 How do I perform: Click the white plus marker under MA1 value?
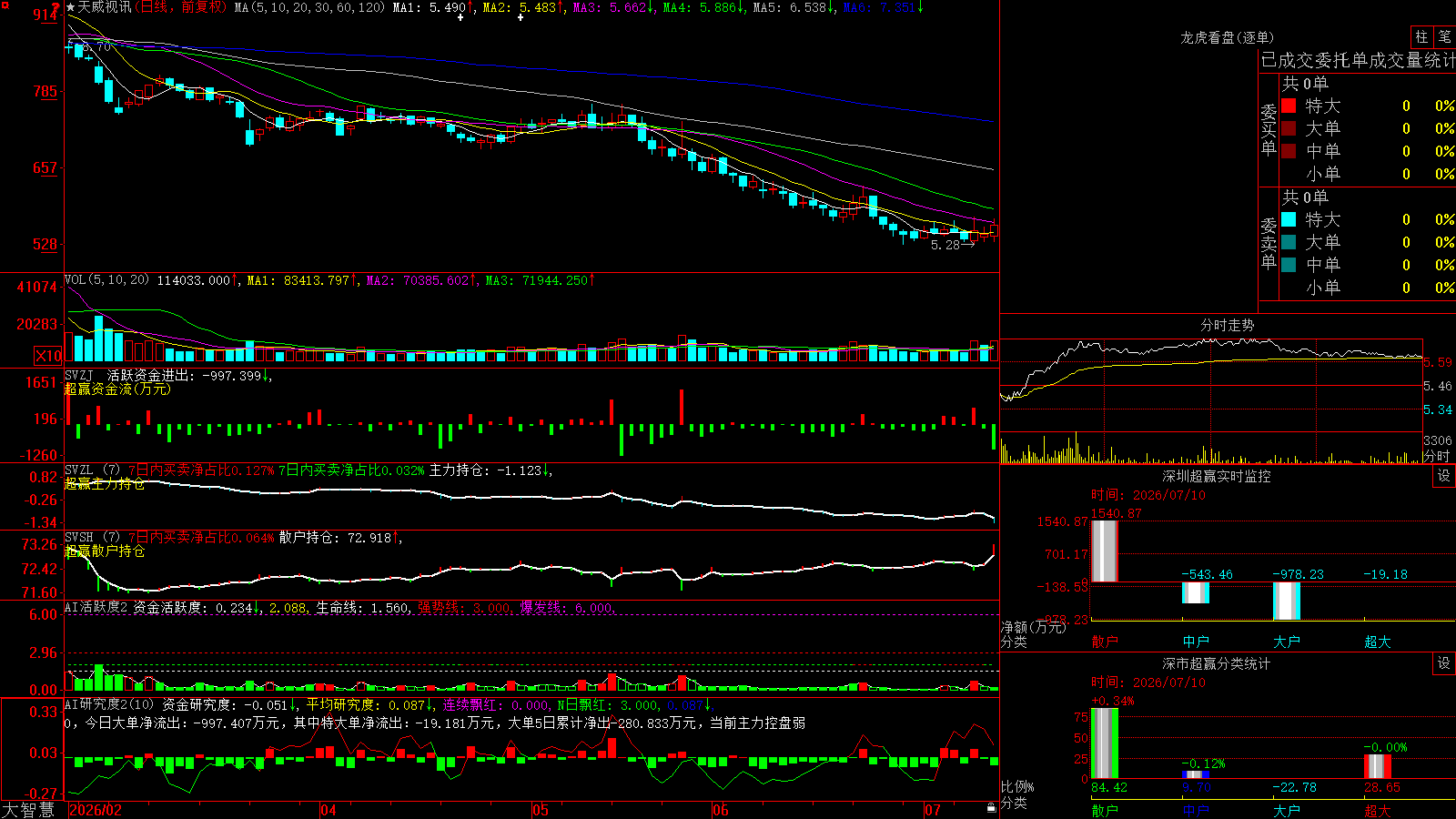click(460, 17)
